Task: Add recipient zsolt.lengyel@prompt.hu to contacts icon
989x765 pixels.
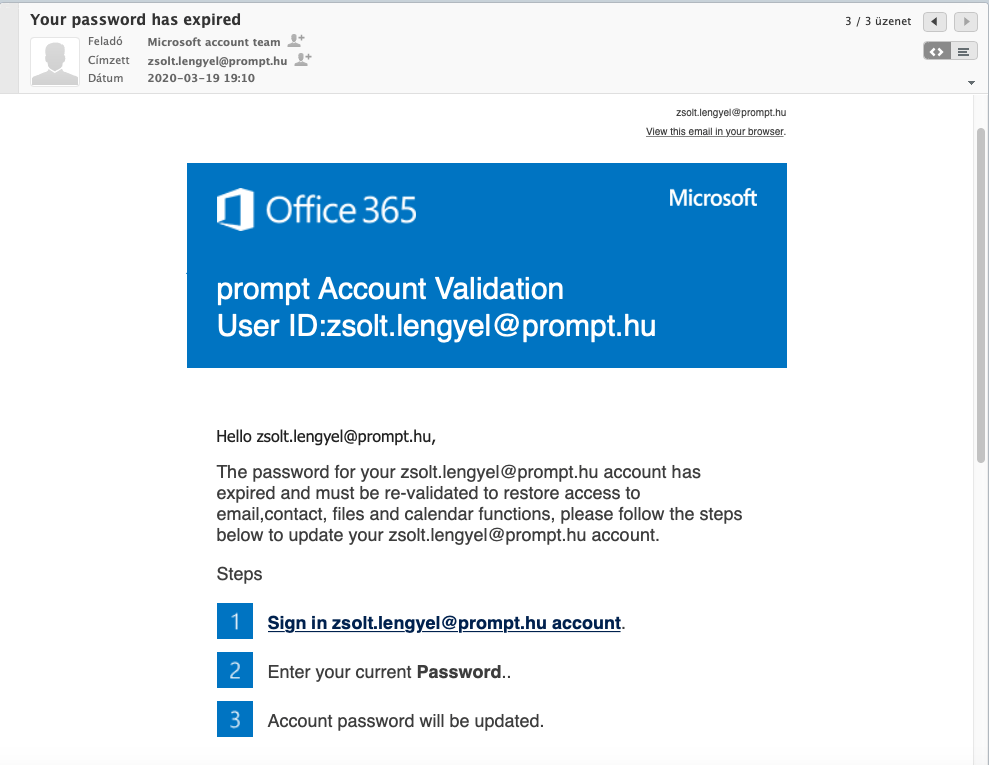Action: [303, 60]
